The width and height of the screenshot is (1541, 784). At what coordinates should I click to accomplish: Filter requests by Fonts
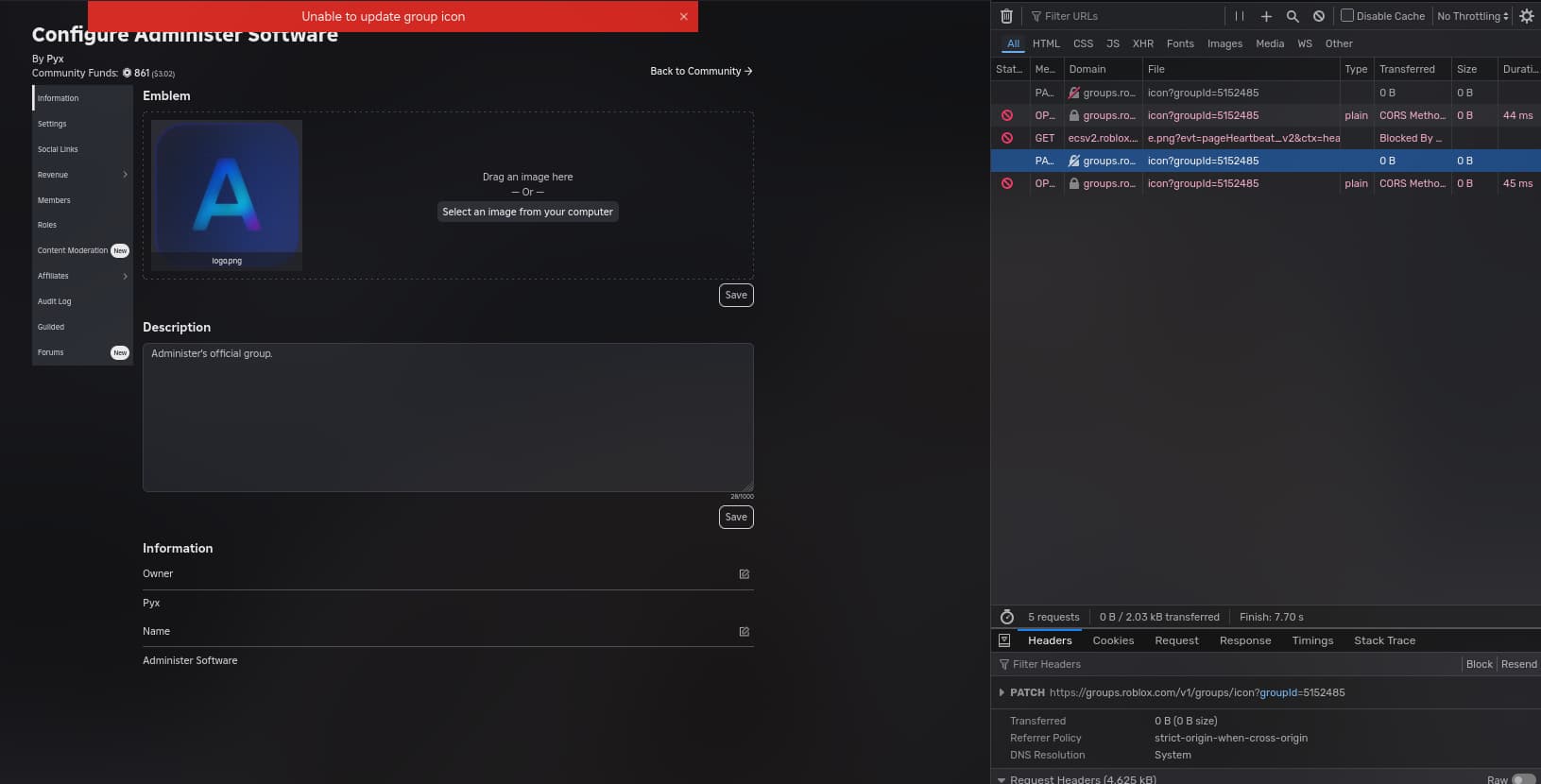pos(1180,43)
